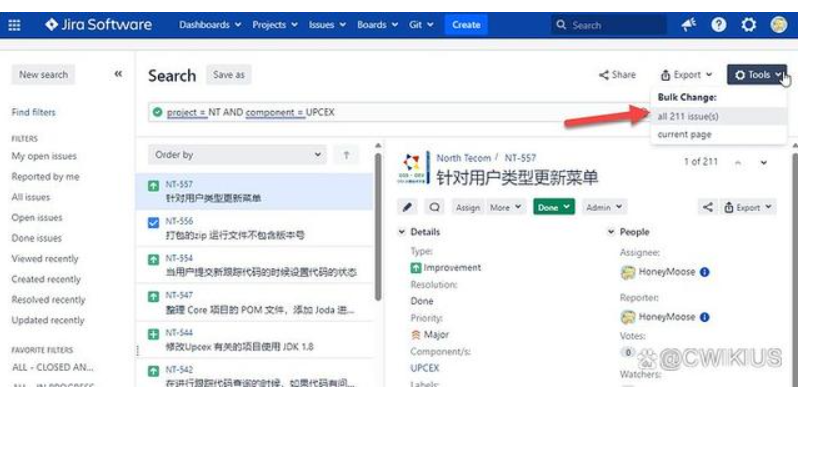Image resolution: width=829 pixels, height=463 pixels.
Task: Open the Boards menu
Action: point(377,25)
